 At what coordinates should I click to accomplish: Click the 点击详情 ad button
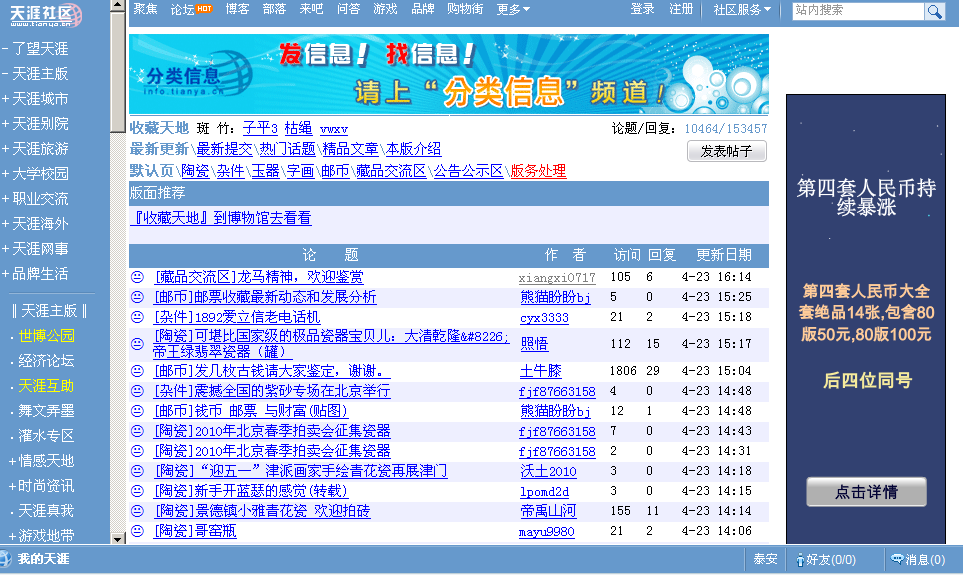point(866,492)
